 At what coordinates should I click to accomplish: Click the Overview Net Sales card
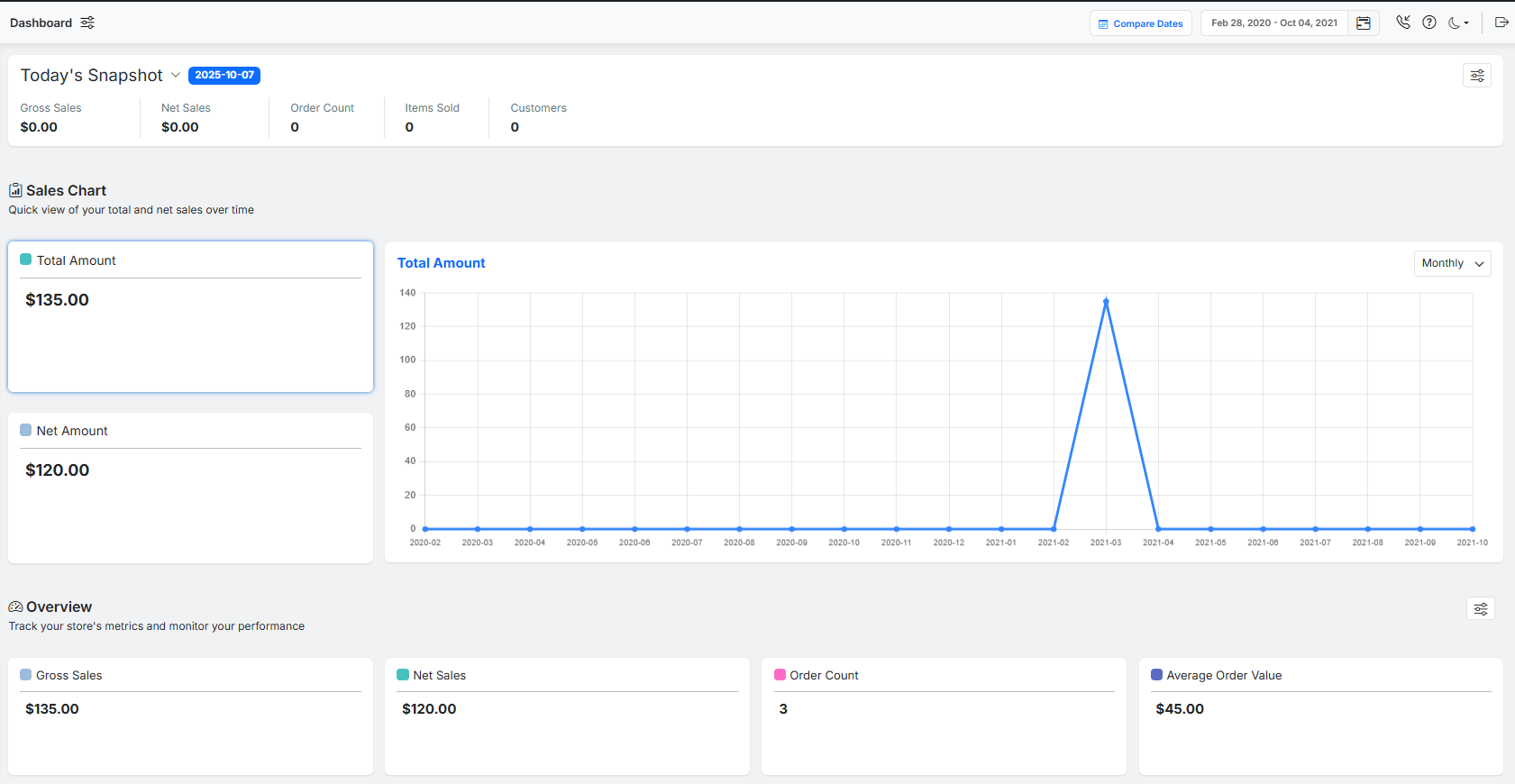point(568,716)
